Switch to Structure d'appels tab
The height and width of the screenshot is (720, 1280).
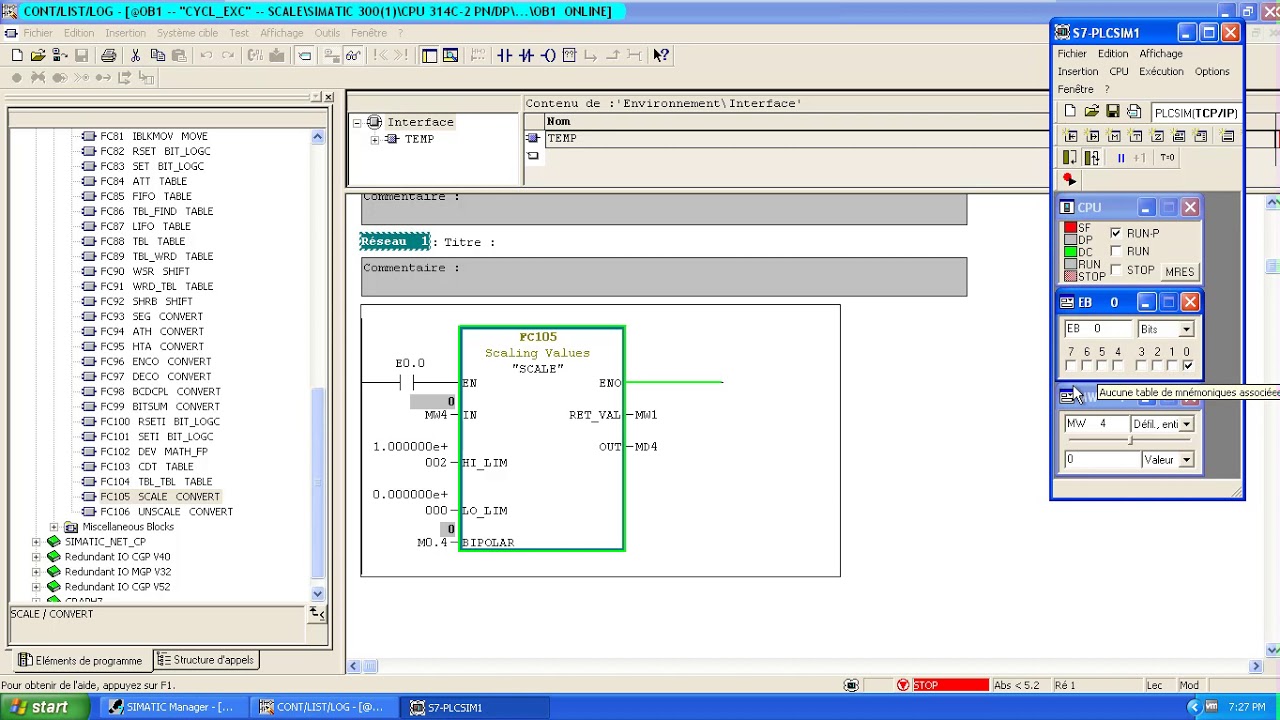205,660
